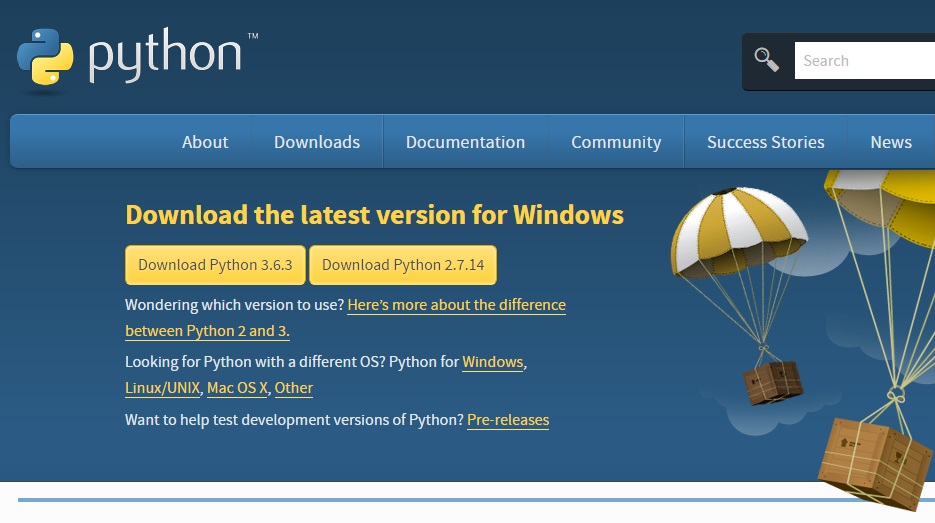Follow the Windows OS link
The height and width of the screenshot is (523, 935).
point(493,362)
